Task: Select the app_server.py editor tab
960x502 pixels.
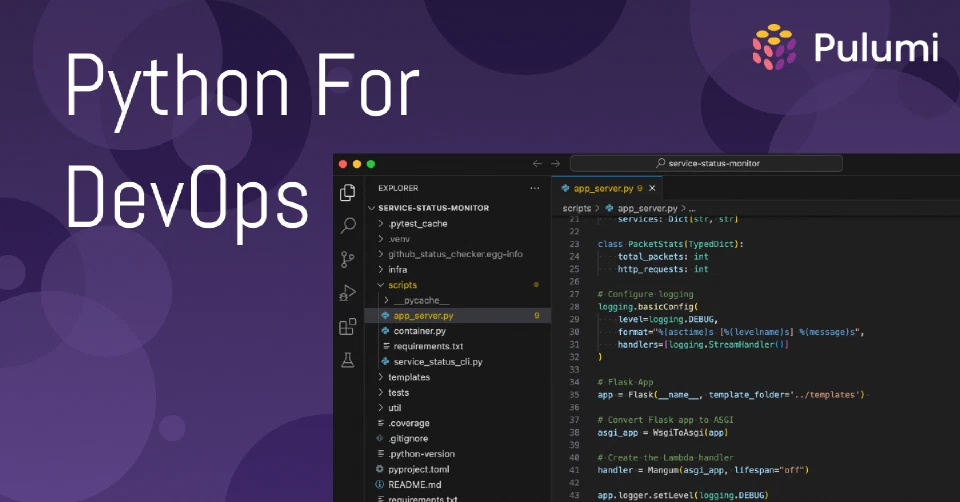Action: pyautogui.click(x=602, y=189)
